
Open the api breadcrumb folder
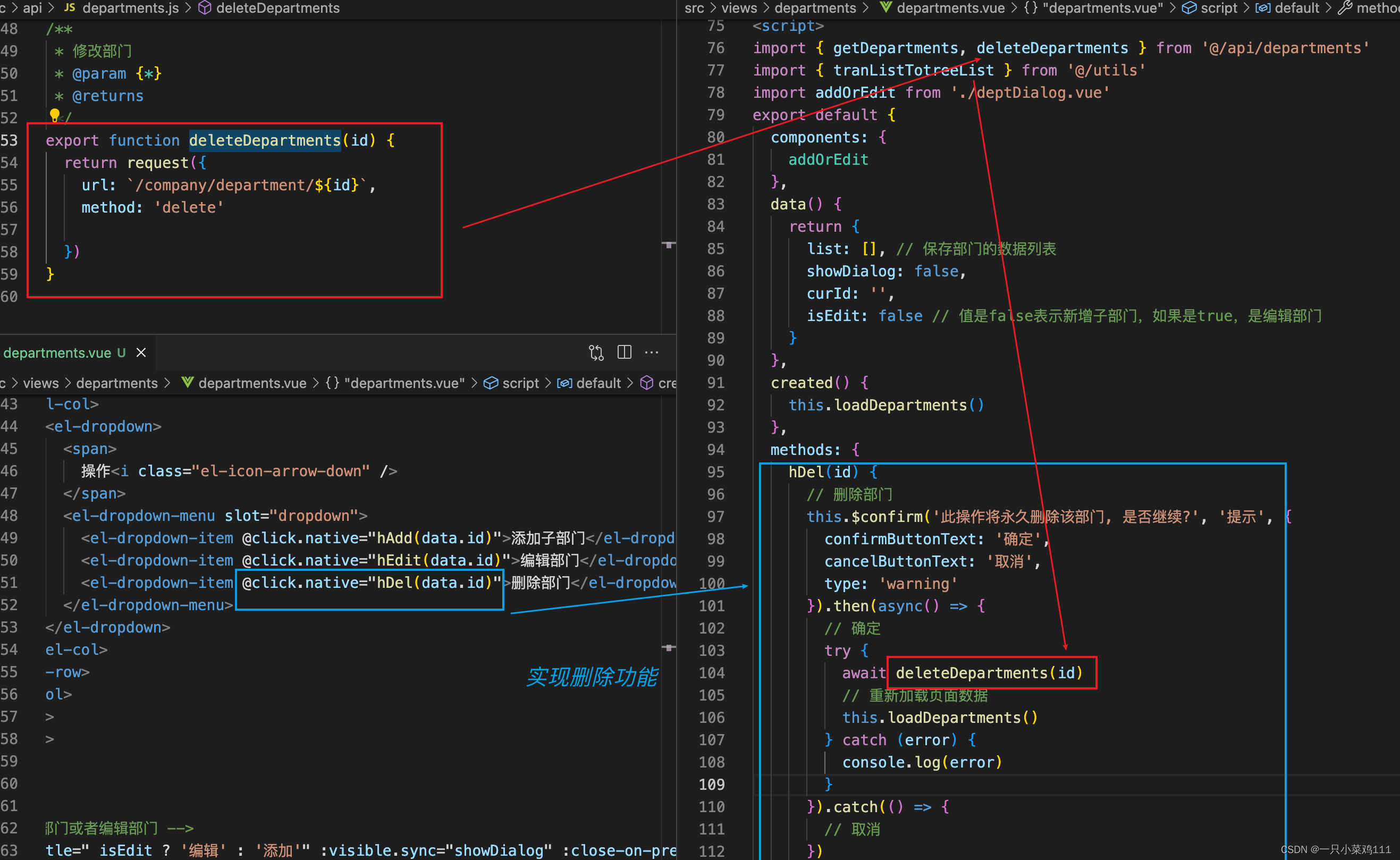pyautogui.click(x=32, y=8)
